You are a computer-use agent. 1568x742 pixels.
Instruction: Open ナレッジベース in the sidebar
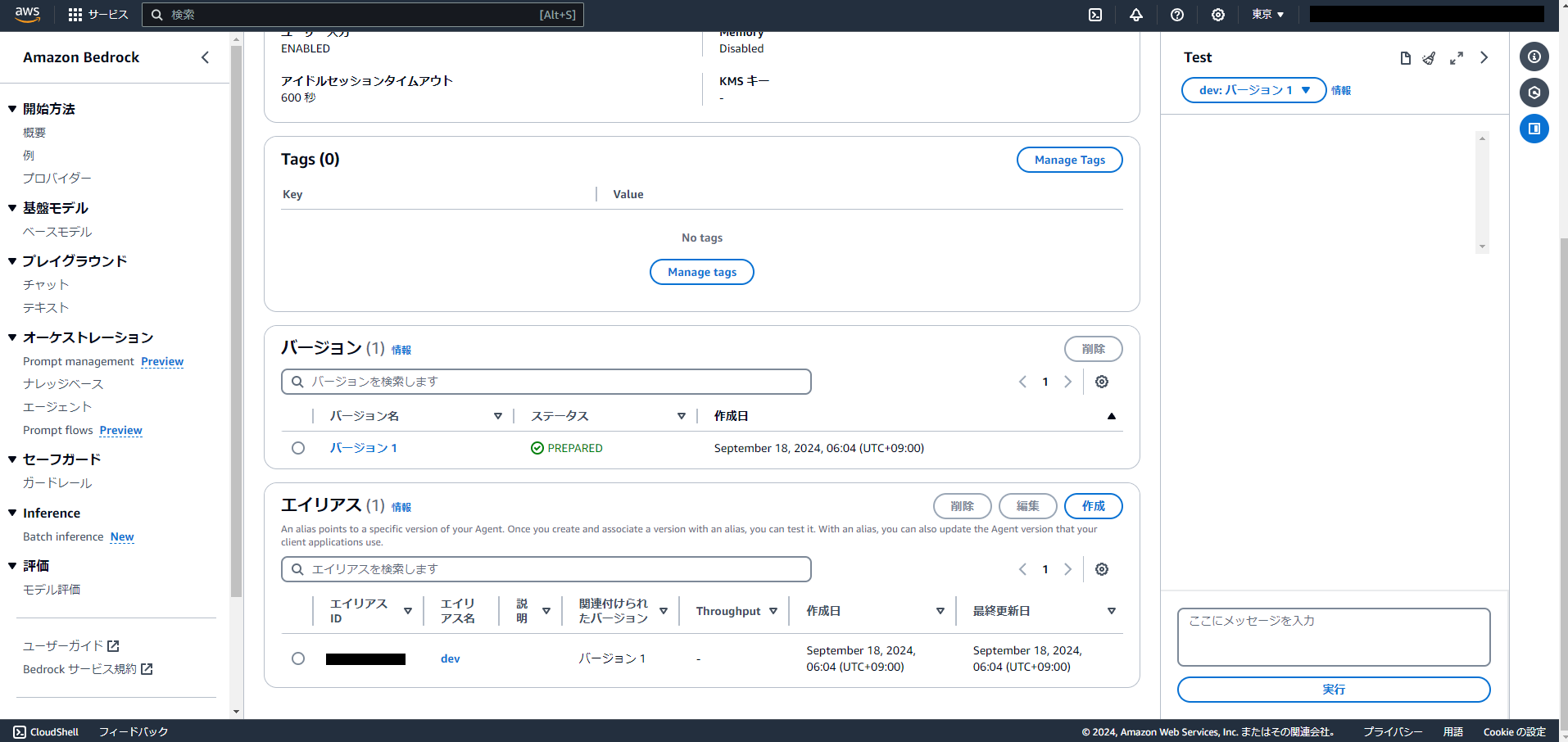(x=63, y=383)
